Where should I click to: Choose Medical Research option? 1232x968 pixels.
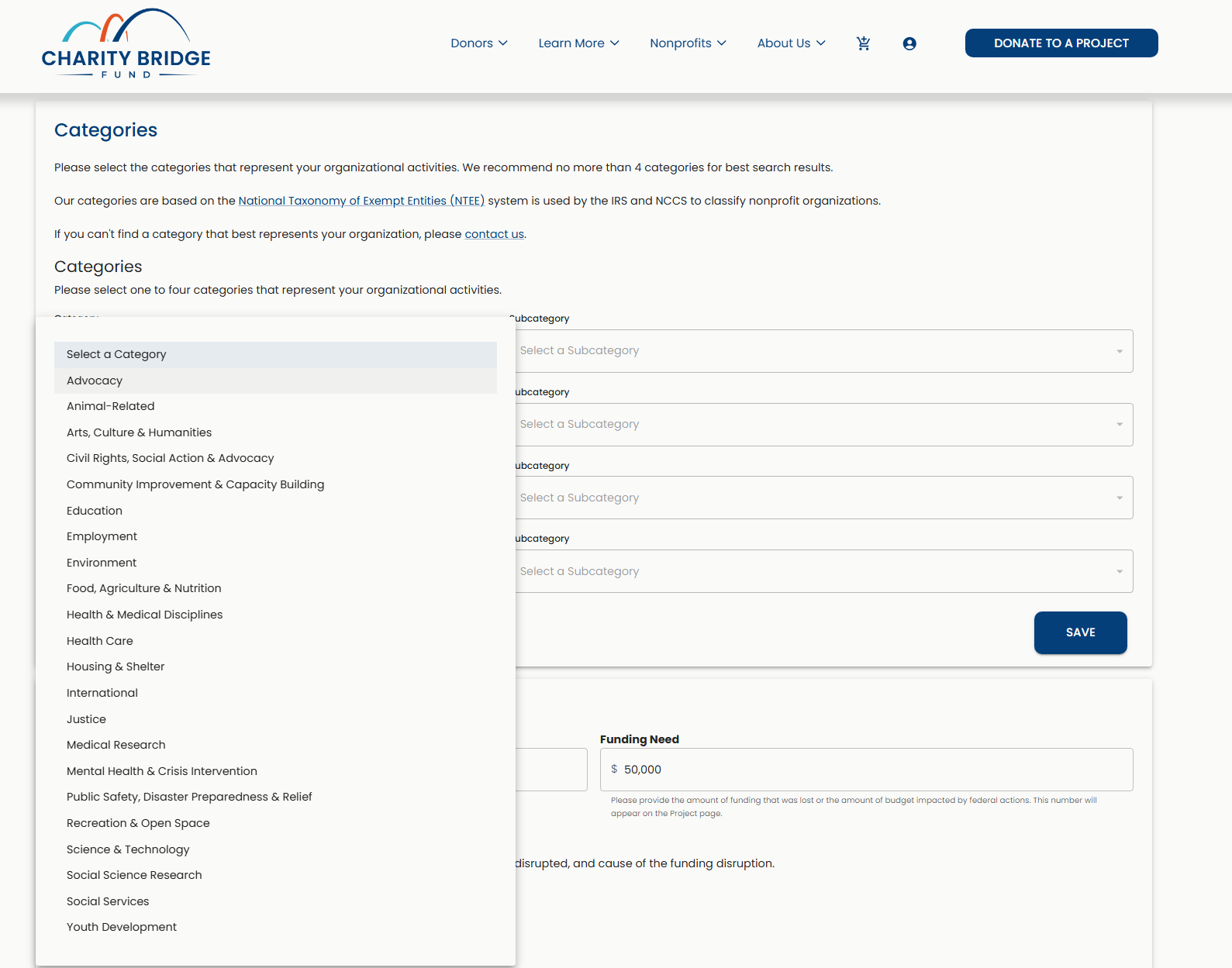pyautogui.click(x=275, y=745)
